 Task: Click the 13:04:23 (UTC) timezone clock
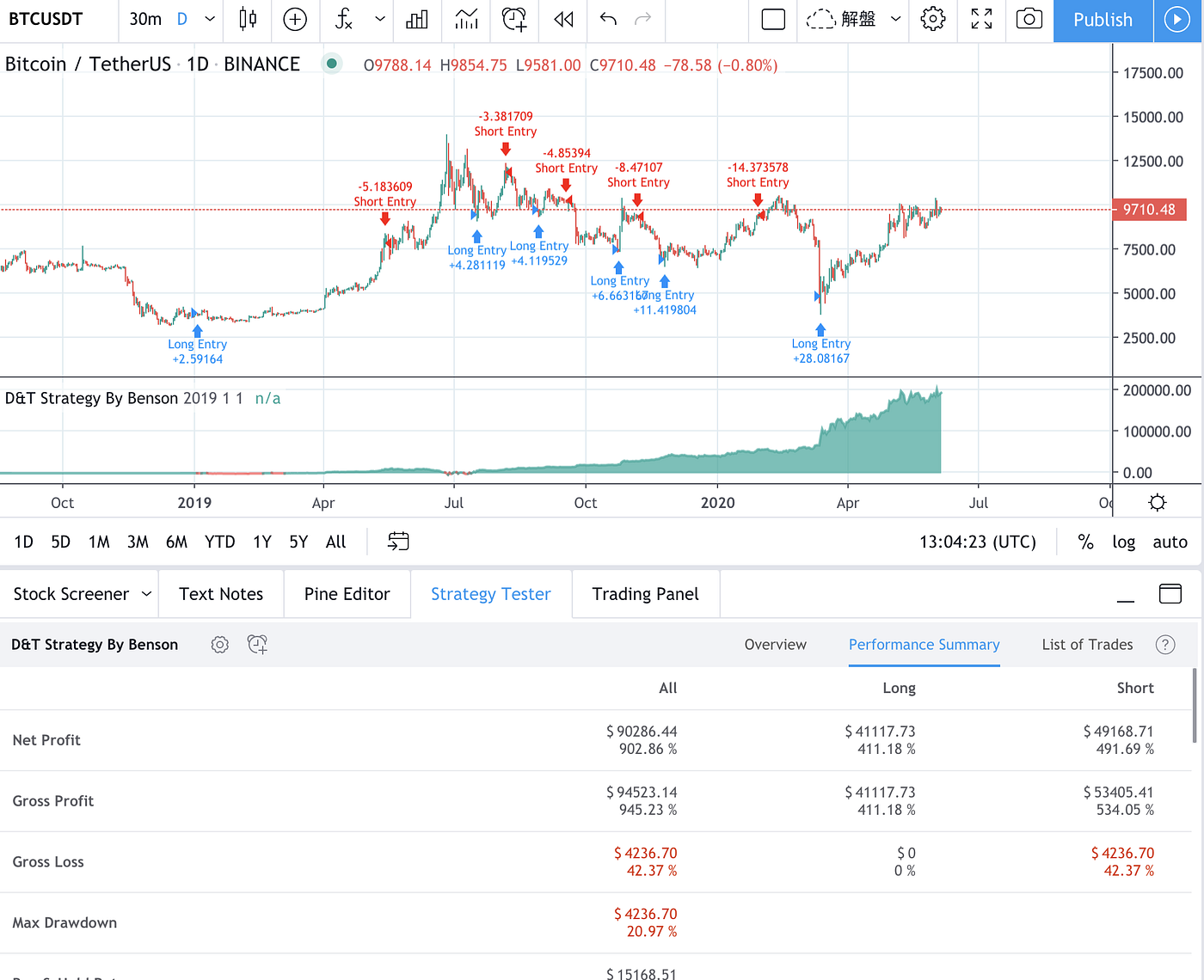(978, 542)
